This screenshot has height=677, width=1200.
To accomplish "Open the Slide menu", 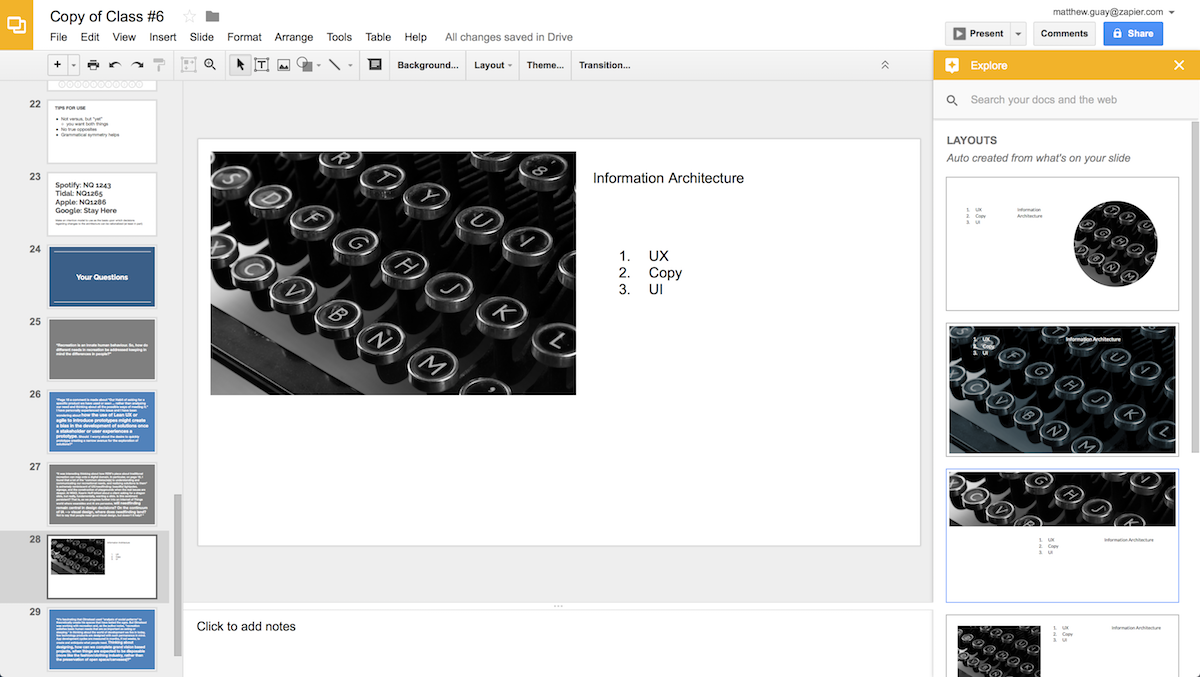I will 202,37.
